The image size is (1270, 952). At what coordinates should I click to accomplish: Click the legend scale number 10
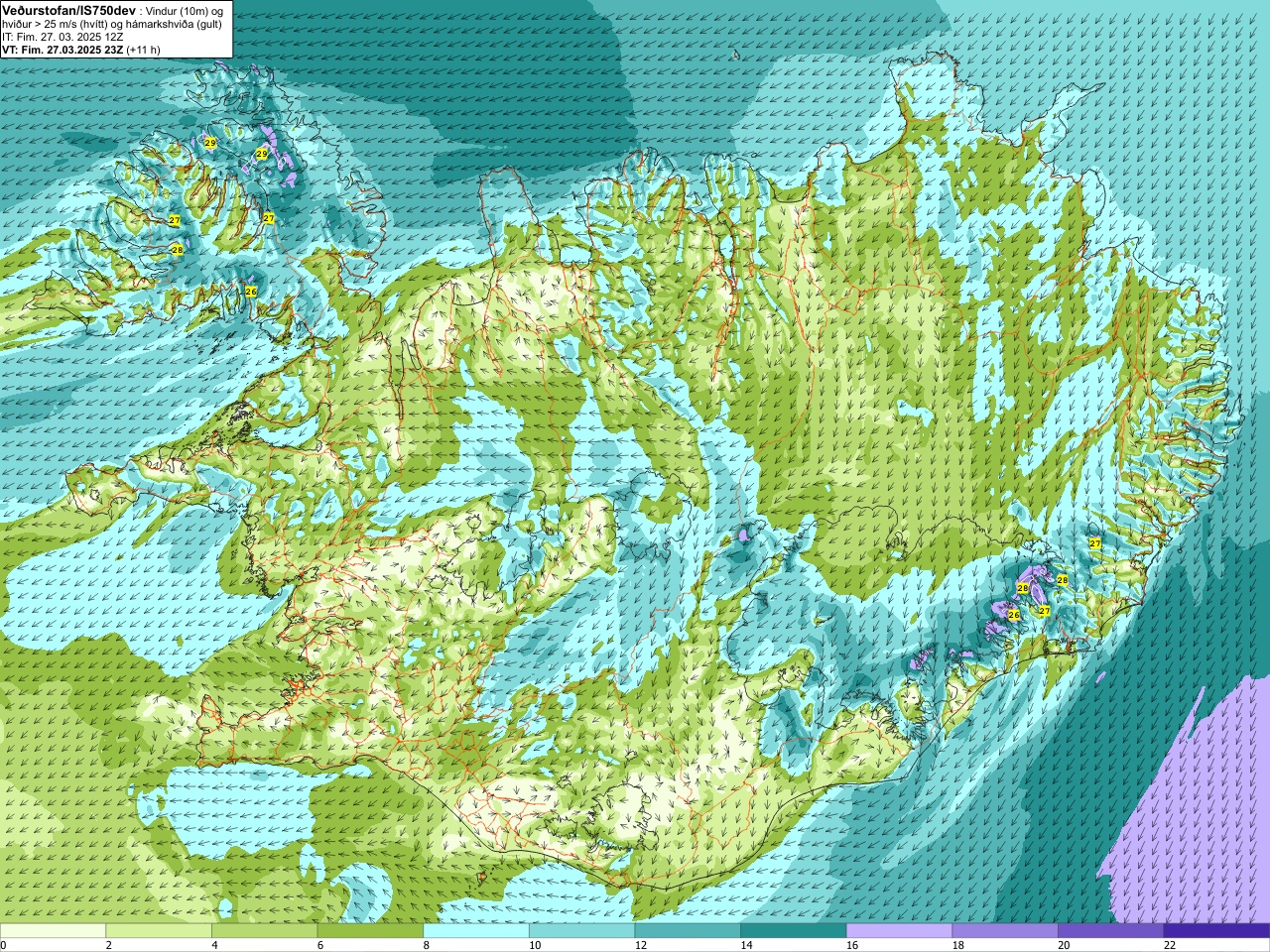[x=535, y=945]
